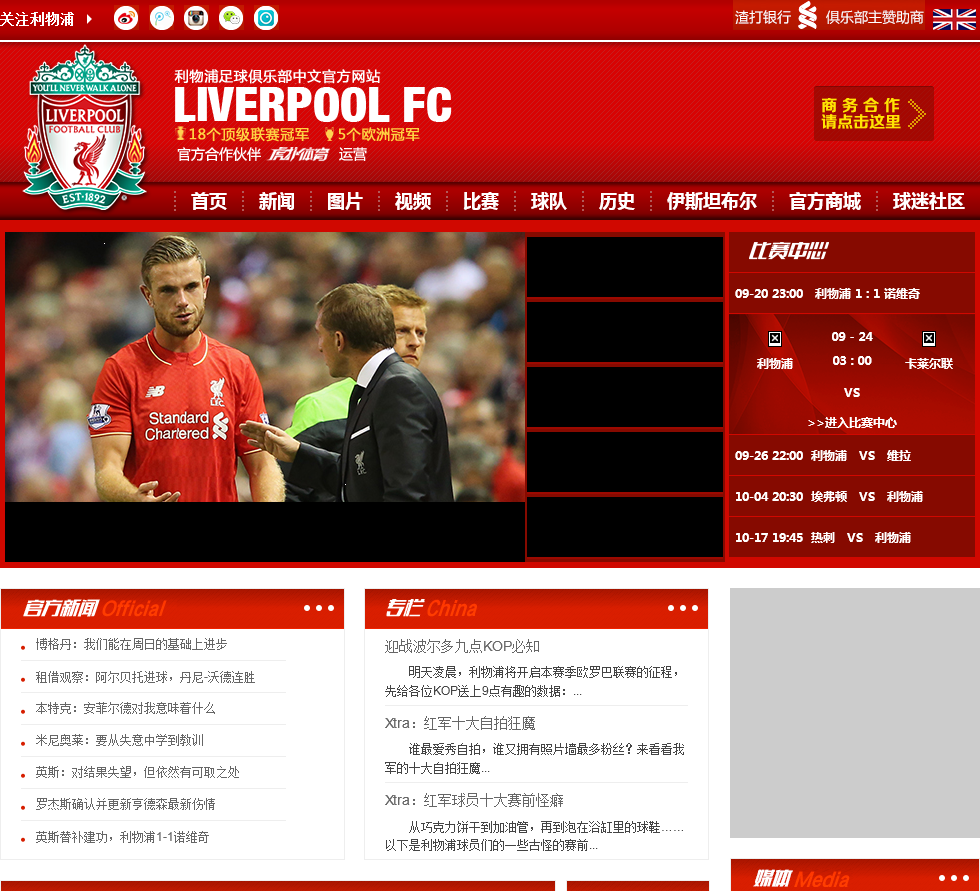980x891 pixels.
Task: Open news 租借观察：阿尔贝托进球
Action: (145, 677)
